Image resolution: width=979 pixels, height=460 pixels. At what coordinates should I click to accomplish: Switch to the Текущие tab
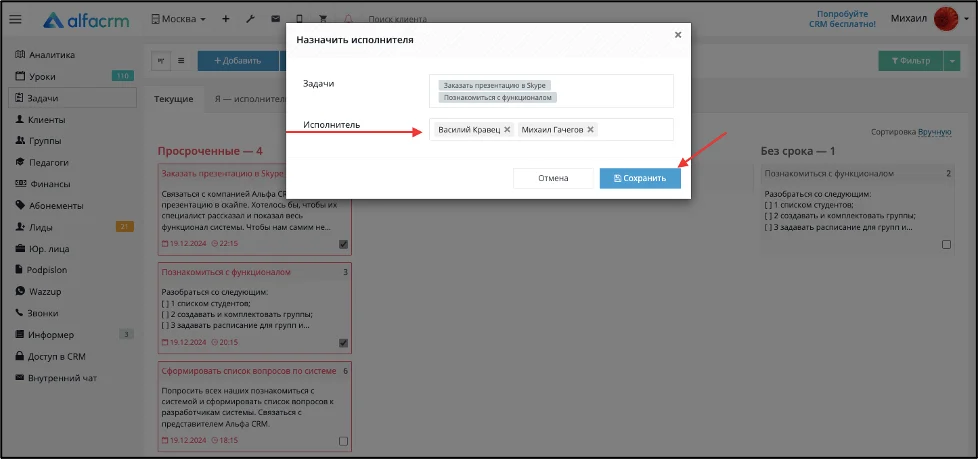[x=174, y=99]
